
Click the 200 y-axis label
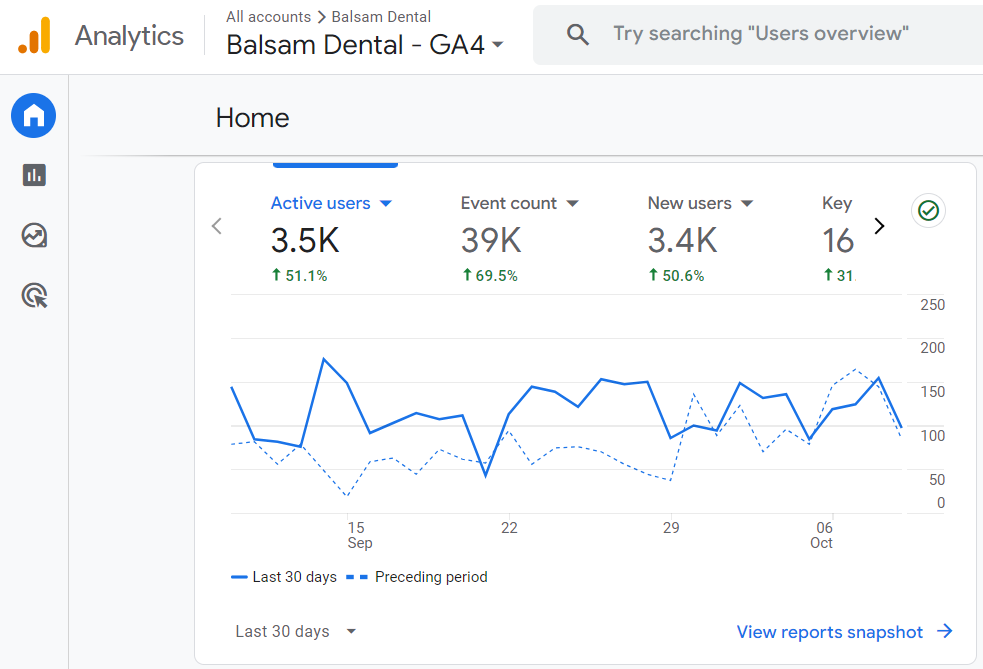[x=932, y=348]
